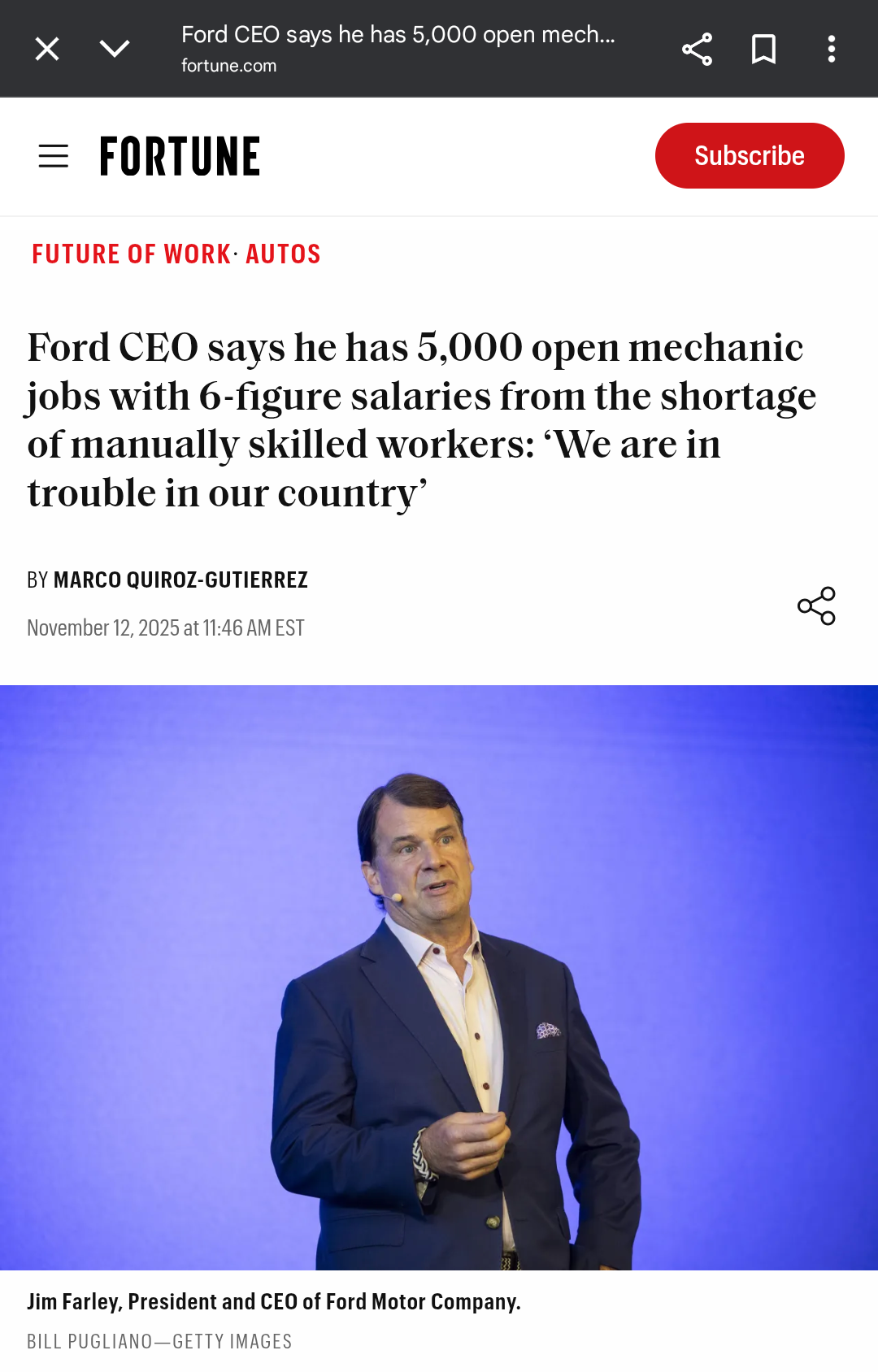Tap the browser toolbar share icon
Viewport: 878px width, 1372px height.
point(697,49)
